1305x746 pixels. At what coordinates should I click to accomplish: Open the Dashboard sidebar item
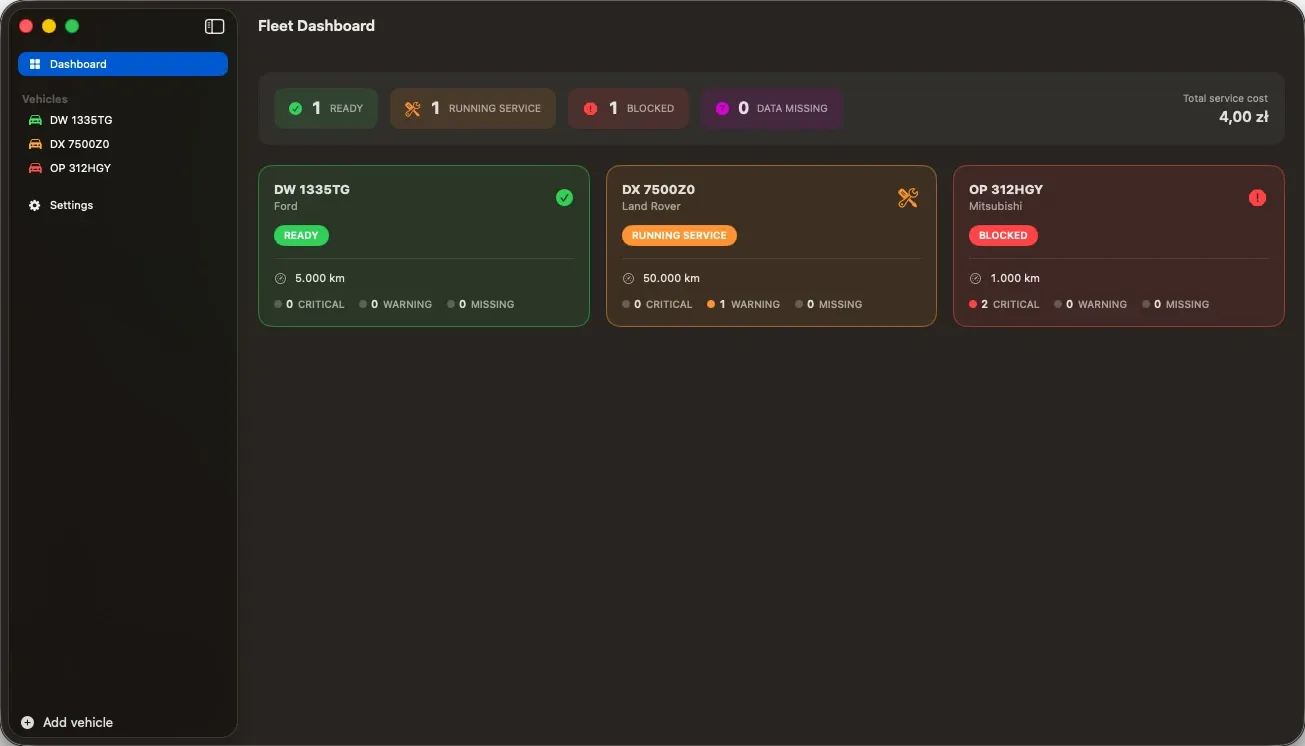point(123,64)
